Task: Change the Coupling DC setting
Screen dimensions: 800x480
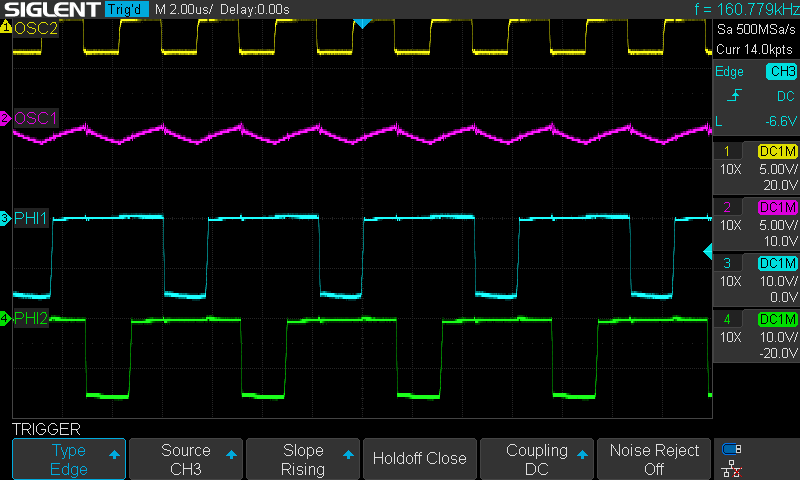Action: [537, 459]
